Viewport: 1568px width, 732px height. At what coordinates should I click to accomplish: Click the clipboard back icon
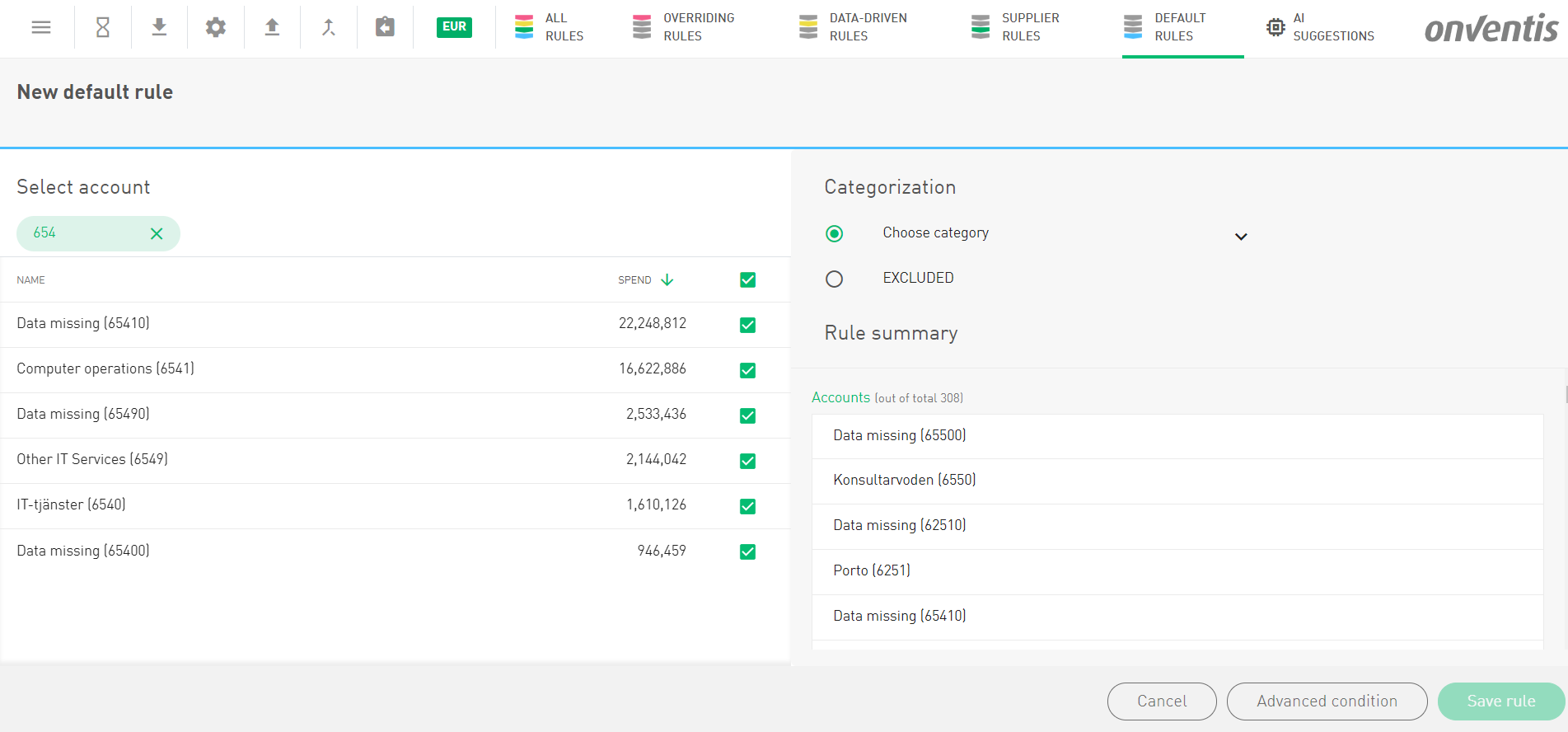coord(385,27)
